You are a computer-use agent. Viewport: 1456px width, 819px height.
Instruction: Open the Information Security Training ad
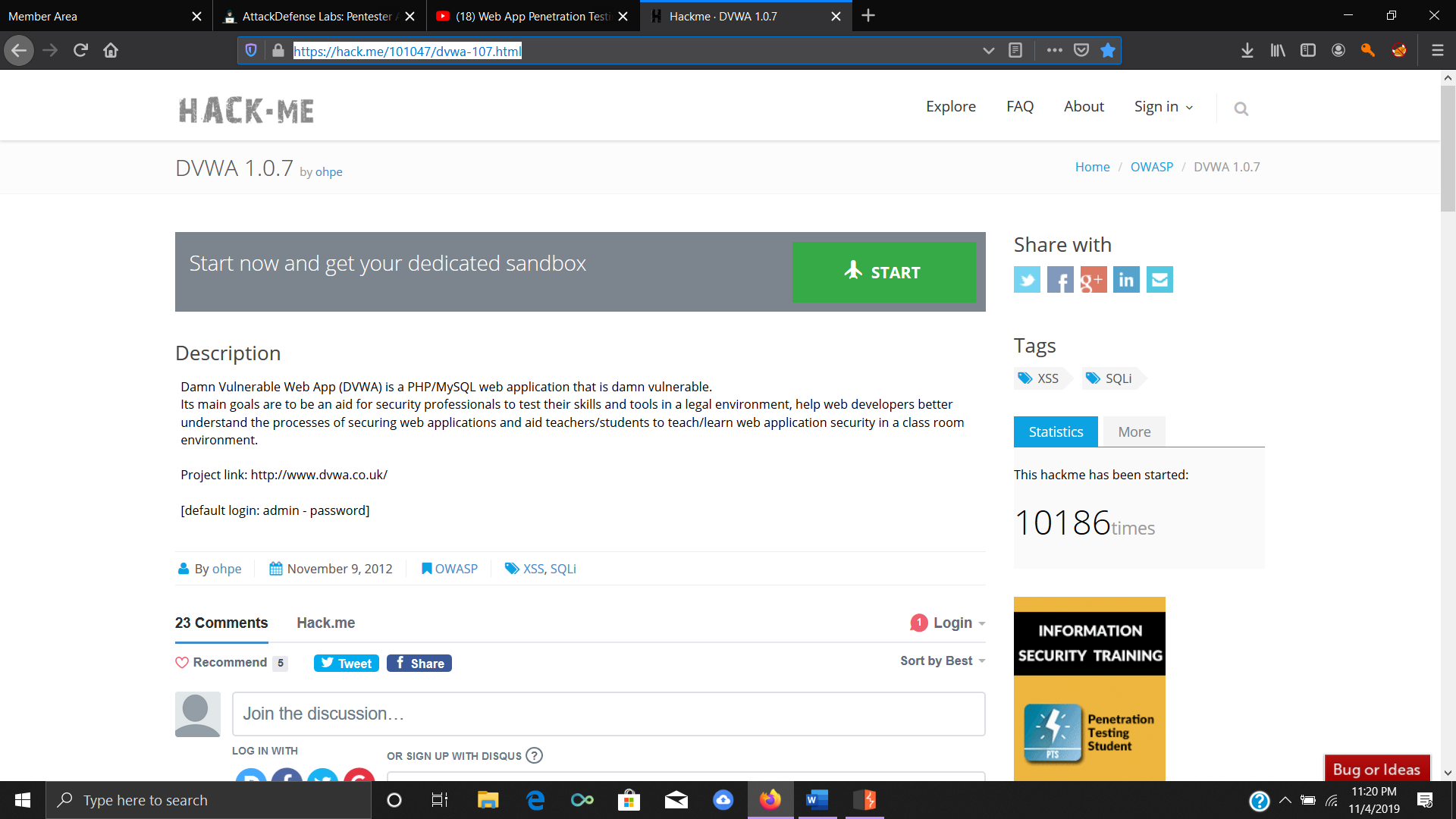coord(1090,689)
